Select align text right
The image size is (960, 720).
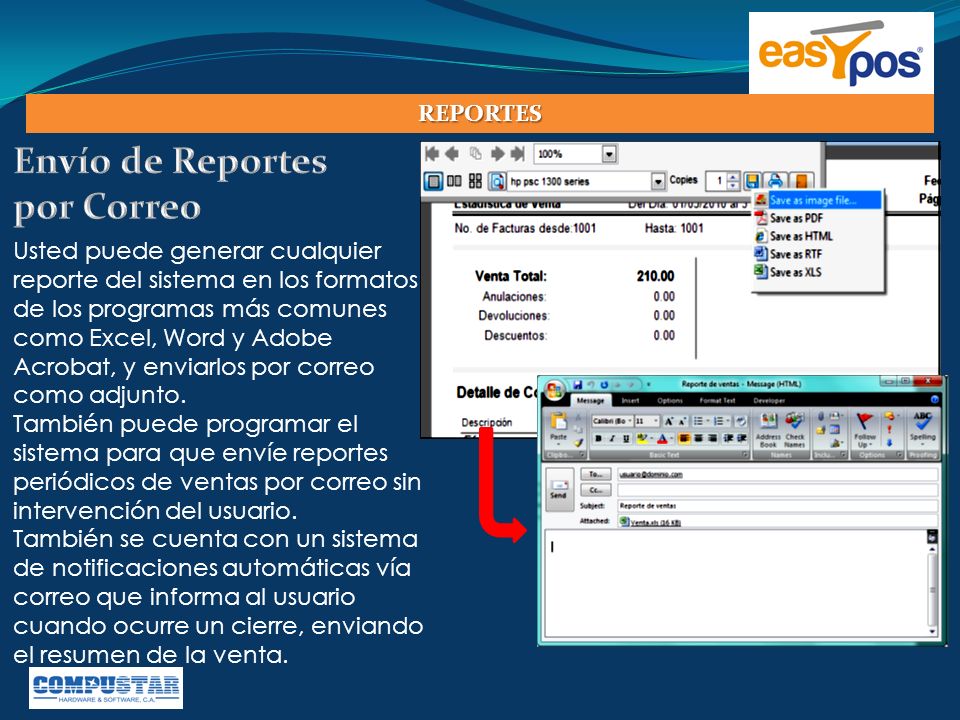(x=713, y=439)
